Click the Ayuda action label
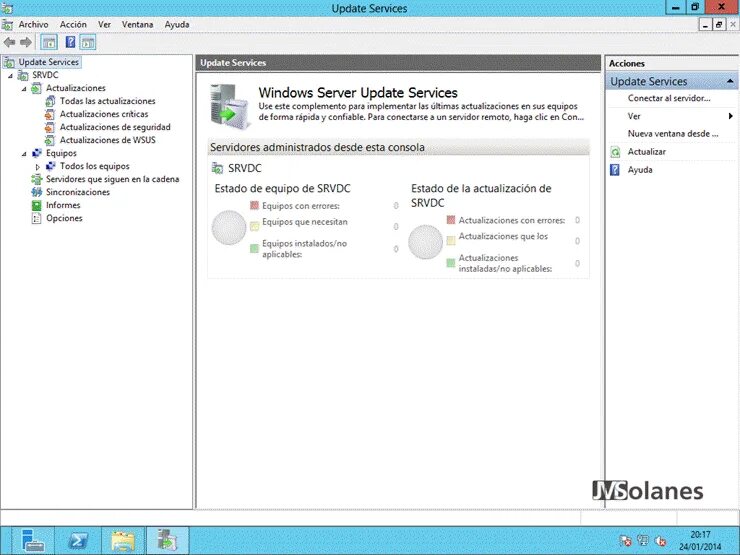Image resolution: width=740 pixels, height=555 pixels. (x=640, y=170)
